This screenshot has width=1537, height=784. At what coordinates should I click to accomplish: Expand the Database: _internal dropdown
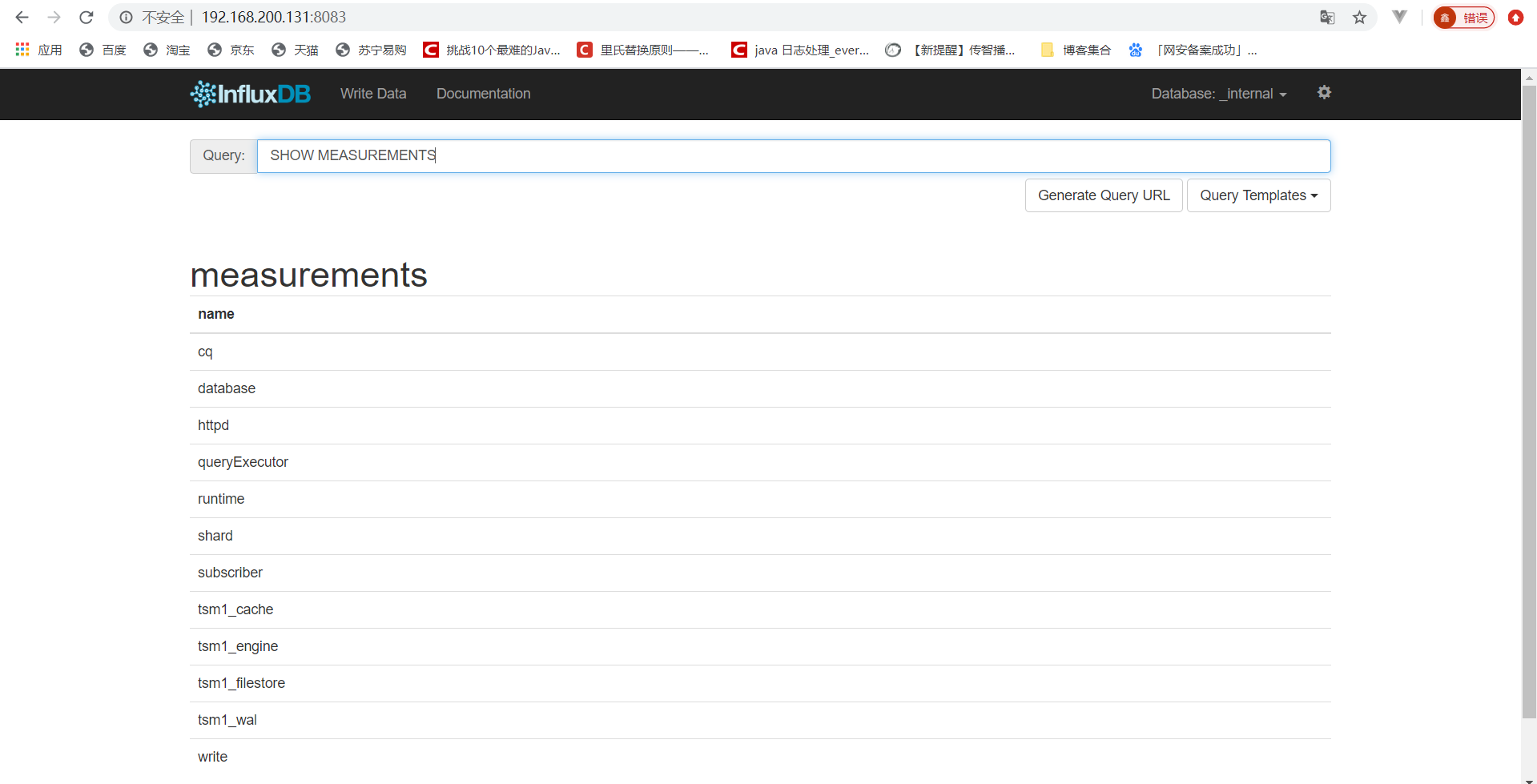click(1218, 94)
